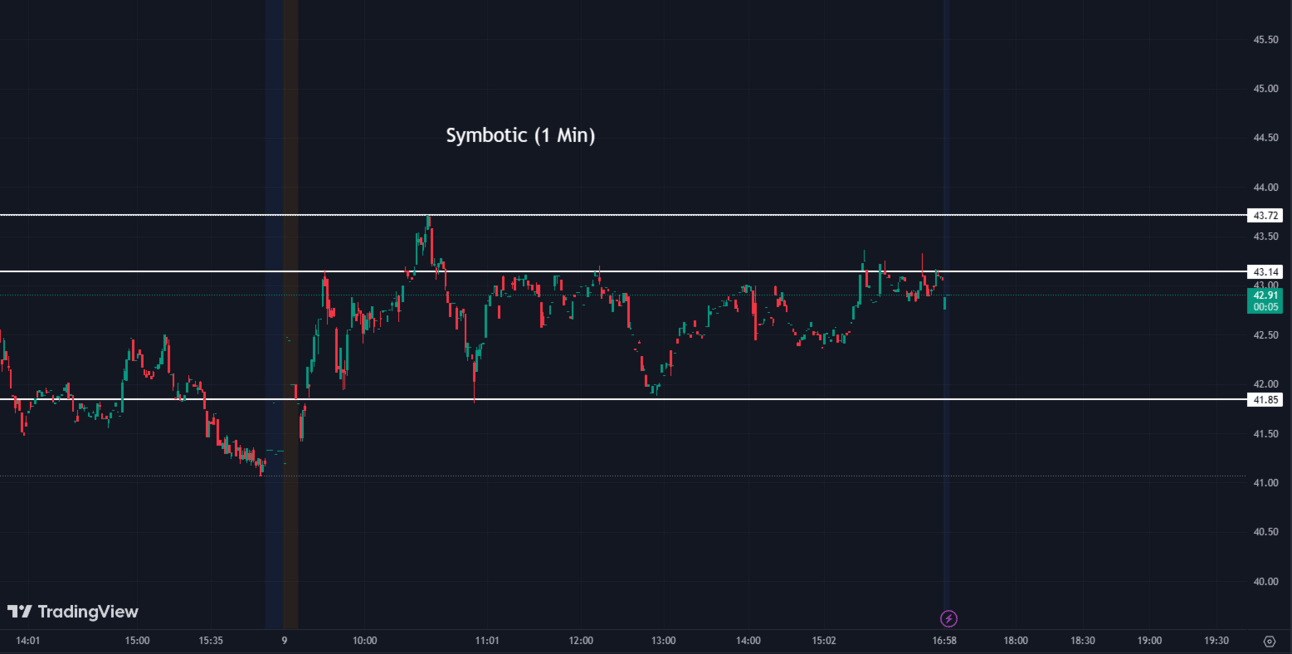Click the 19:30 time axis label
Viewport: 1292px width, 654px height.
click(x=1216, y=641)
